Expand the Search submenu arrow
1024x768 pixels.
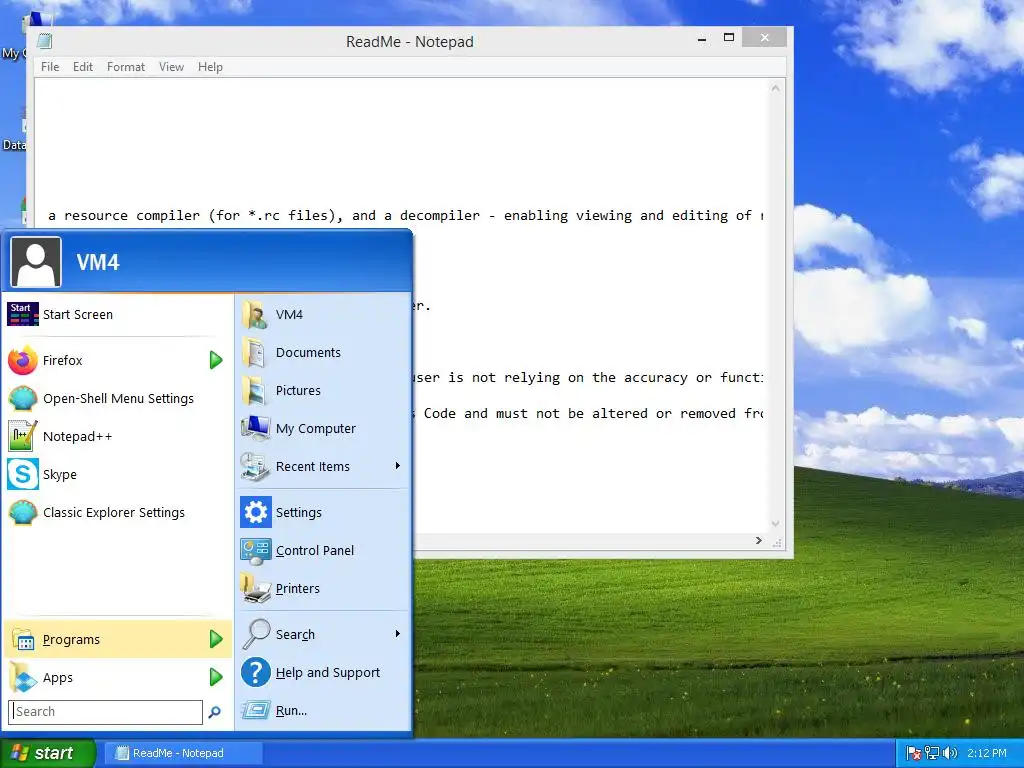coord(397,633)
